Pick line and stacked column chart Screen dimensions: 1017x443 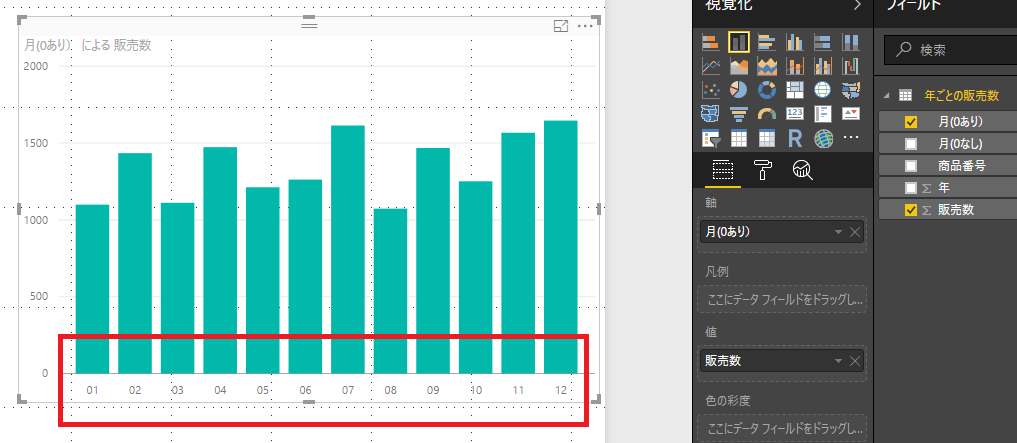795,66
